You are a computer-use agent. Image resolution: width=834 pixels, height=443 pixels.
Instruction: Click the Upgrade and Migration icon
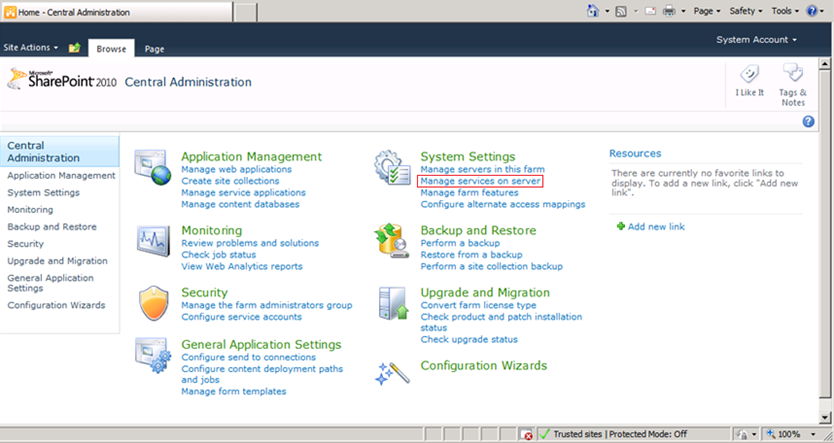pos(392,303)
